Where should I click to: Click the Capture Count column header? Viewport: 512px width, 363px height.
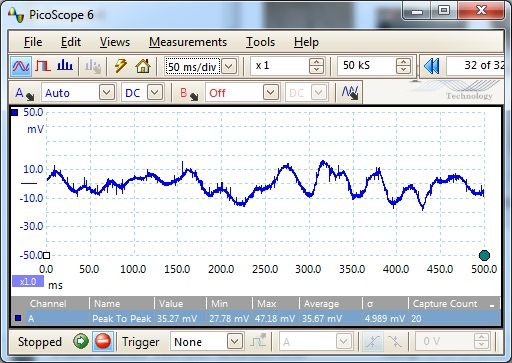pyautogui.click(x=445, y=304)
